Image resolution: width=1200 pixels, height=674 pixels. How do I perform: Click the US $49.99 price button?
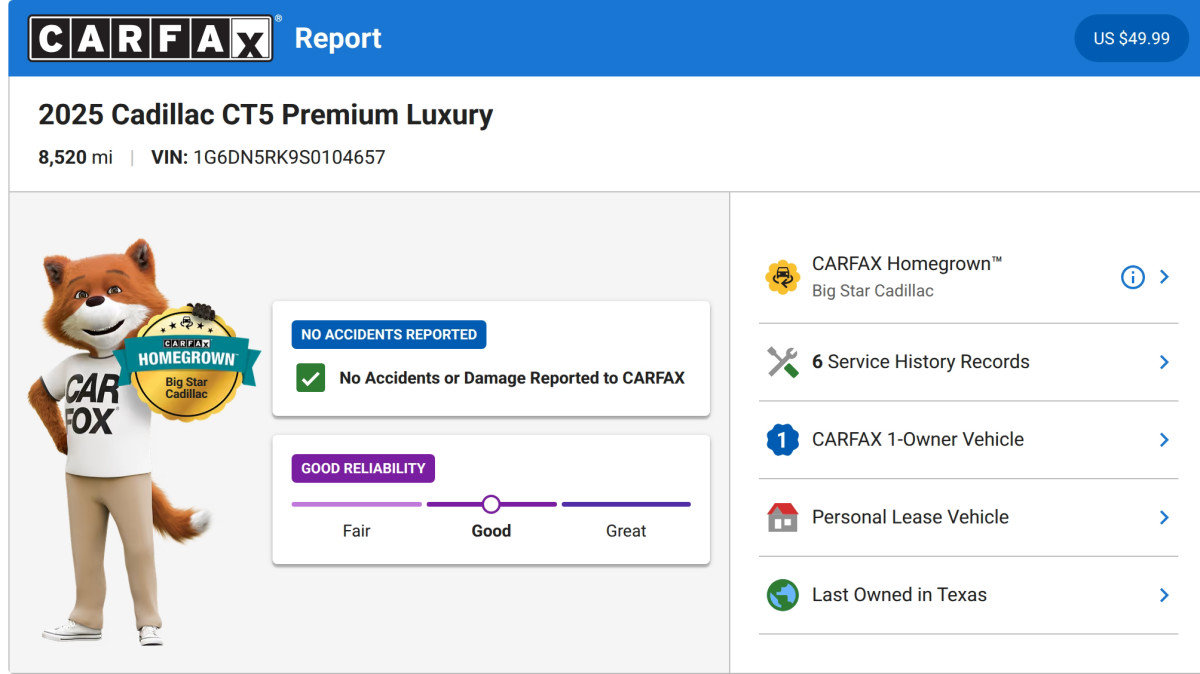click(x=1131, y=38)
